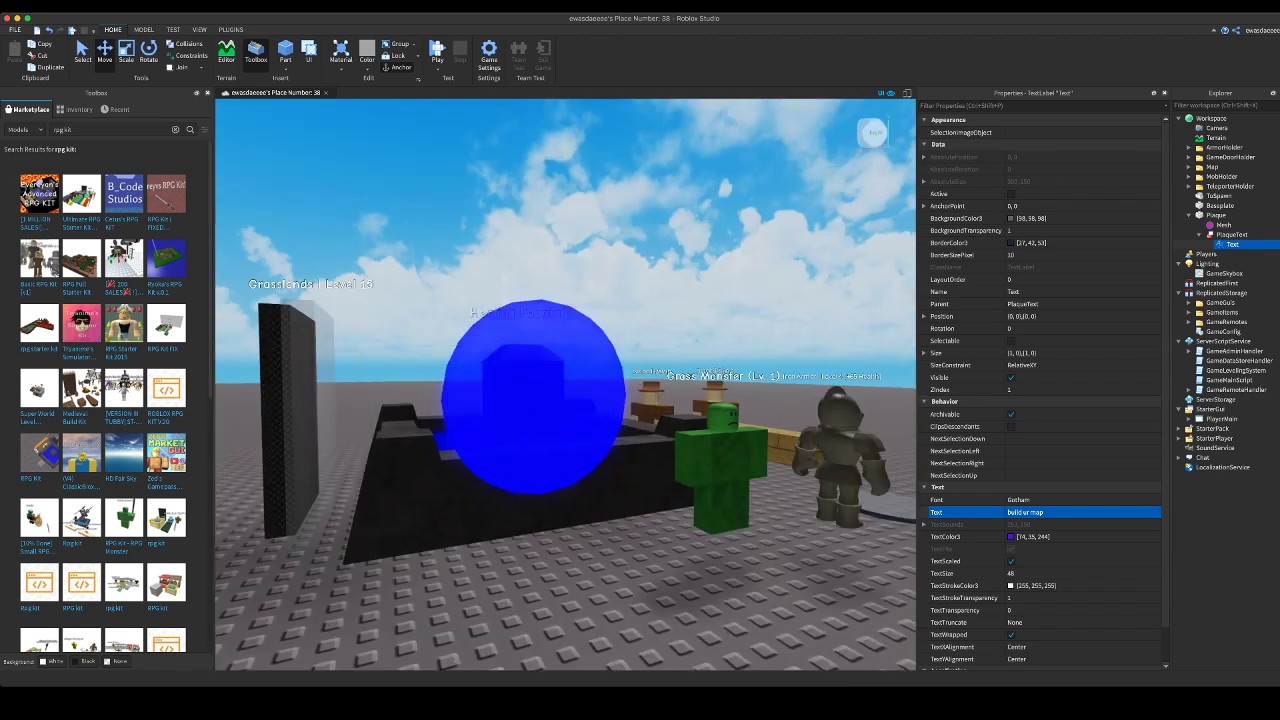Select Everyon's Advanced RPG Kit thumbnail
The height and width of the screenshot is (720, 1280).
[x=39, y=193]
